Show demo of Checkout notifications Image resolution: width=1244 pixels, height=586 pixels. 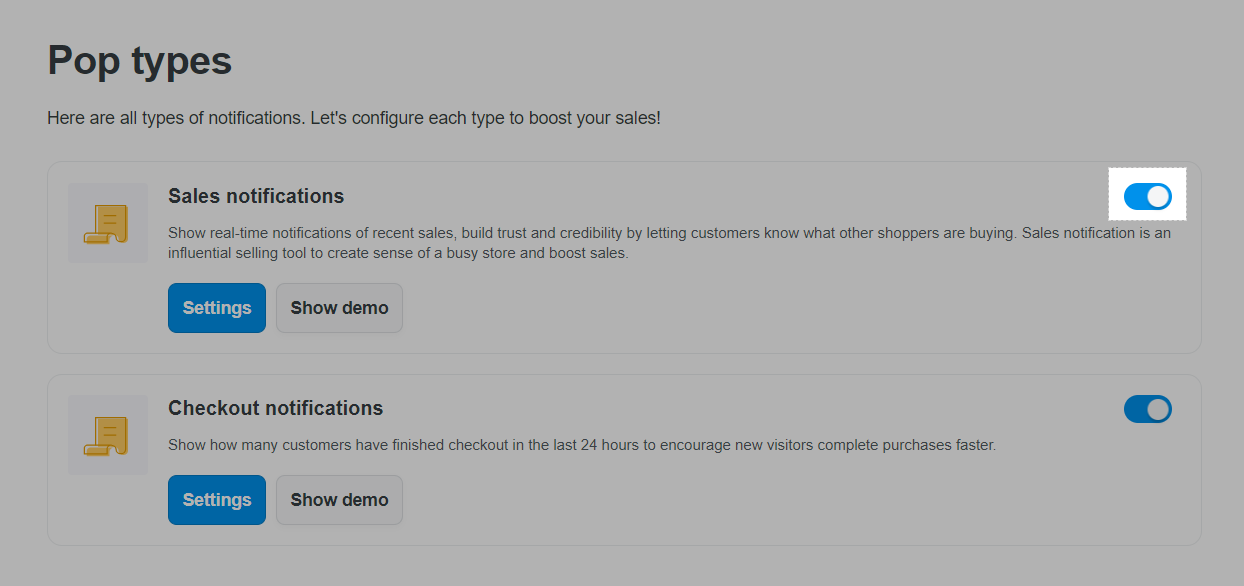[x=339, y=500]
